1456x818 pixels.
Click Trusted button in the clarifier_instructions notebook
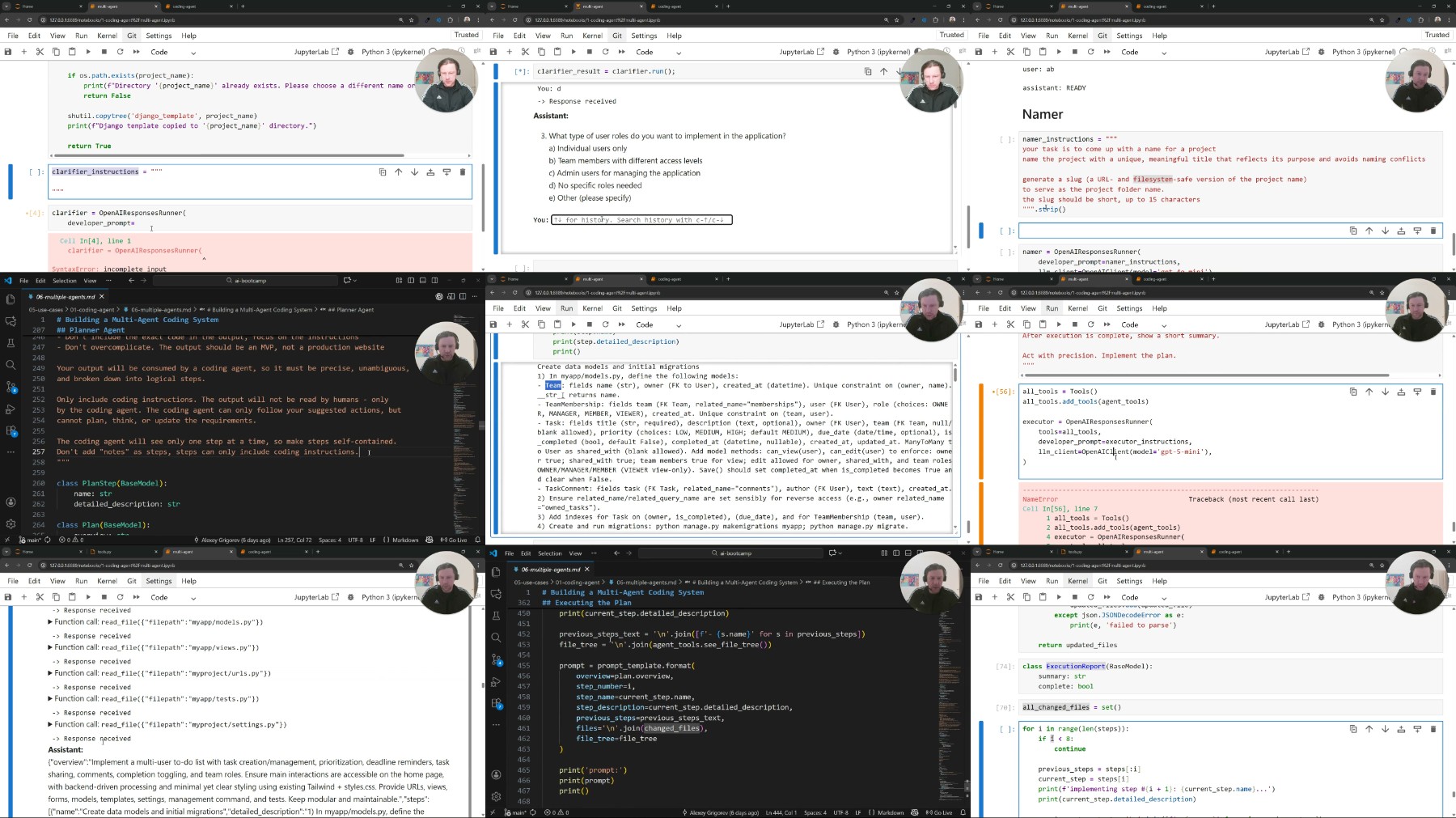[x=466, y=35]
